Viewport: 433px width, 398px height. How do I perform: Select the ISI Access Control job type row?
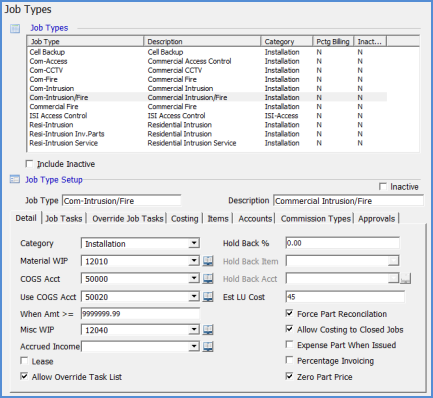pyautogui.click(x=207, y=116)
